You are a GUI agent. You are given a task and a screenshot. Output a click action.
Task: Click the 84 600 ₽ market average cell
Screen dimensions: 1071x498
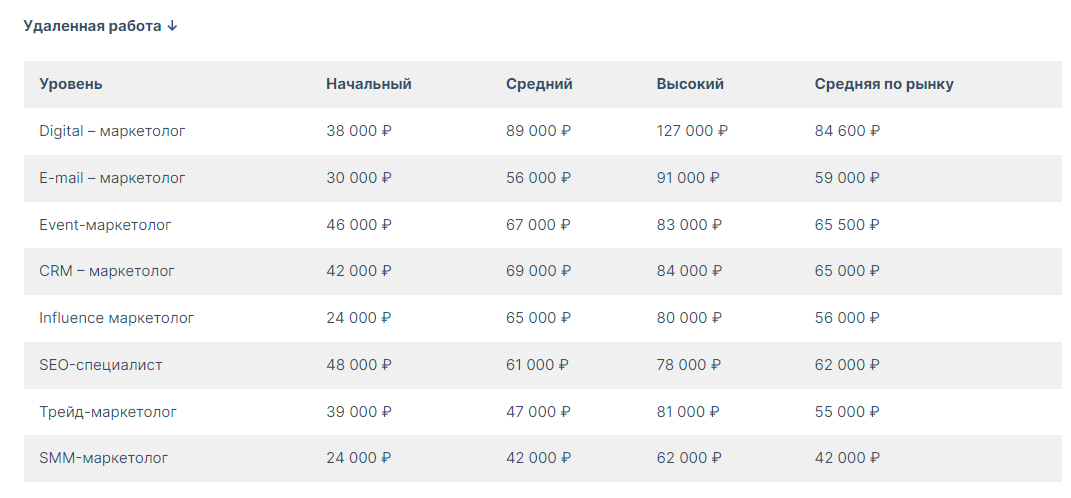(847, 130)
